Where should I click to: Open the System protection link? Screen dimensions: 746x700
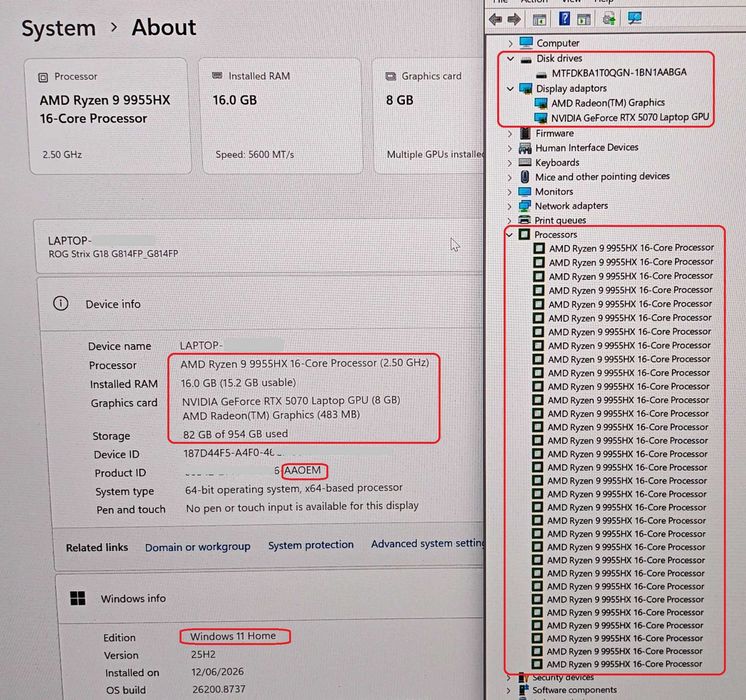pyautogui.click(x=311, y=545)
